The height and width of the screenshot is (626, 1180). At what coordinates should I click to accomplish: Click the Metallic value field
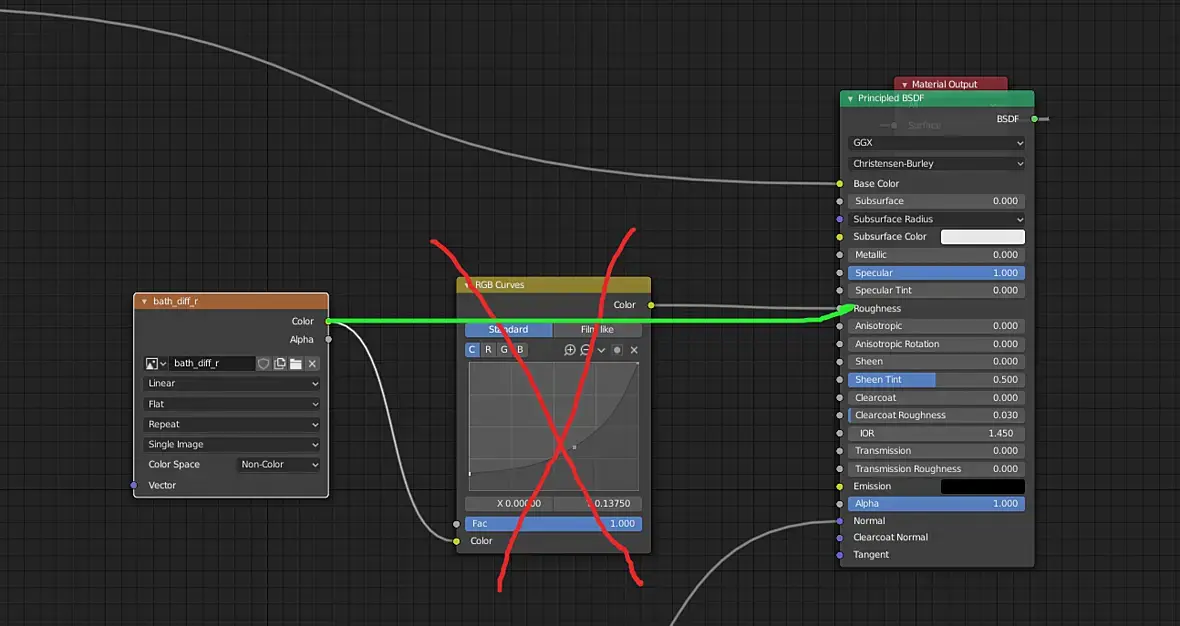[x=936, y=255]
